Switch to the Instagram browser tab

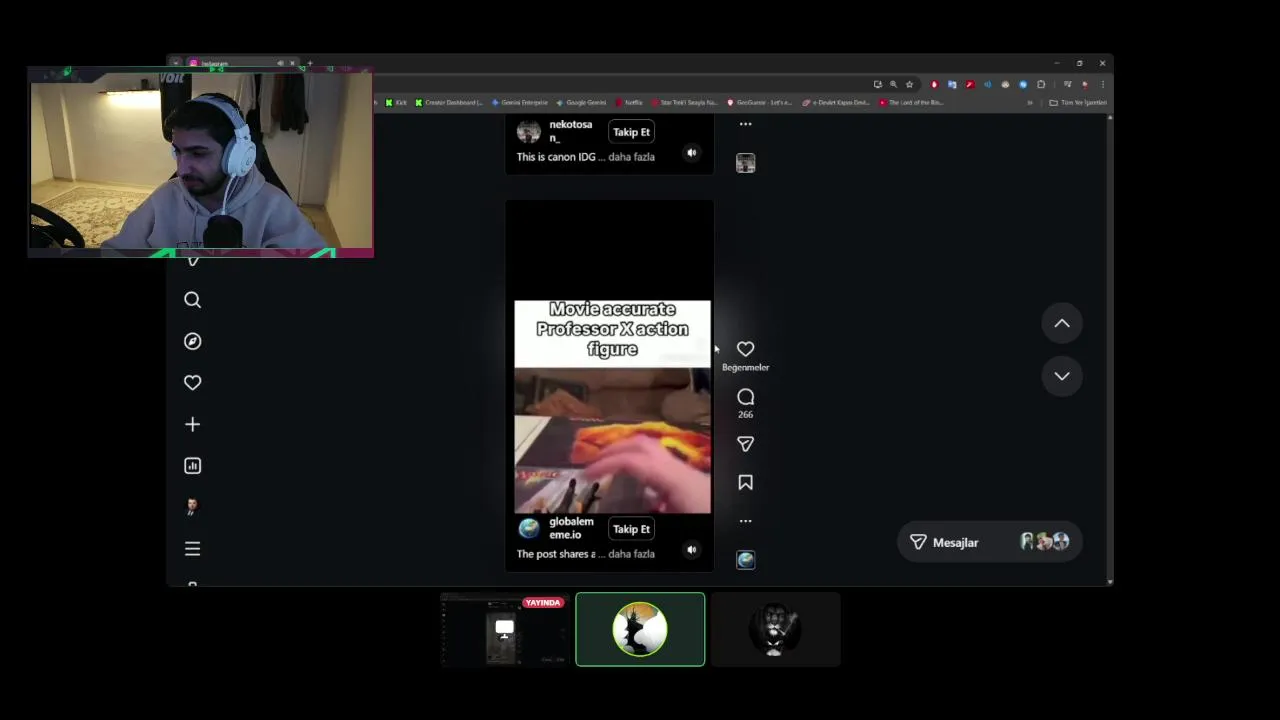tap(240, 63)
